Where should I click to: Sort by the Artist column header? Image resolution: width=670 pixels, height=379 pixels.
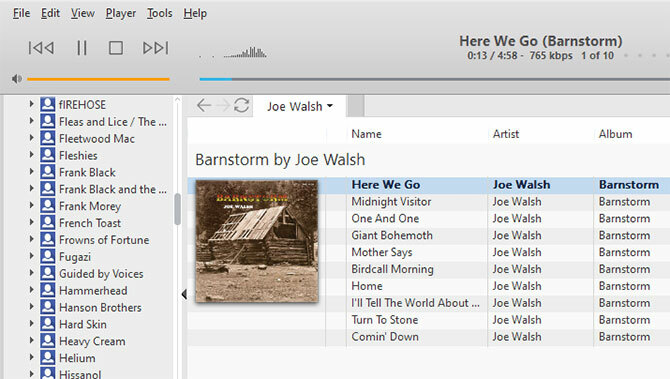click(505, 134)
